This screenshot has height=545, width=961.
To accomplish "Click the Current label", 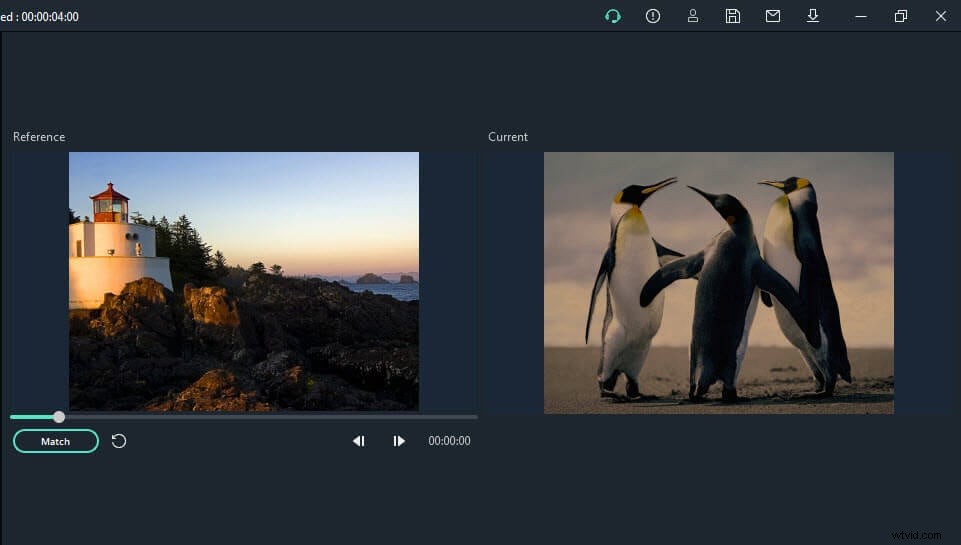I will (x=507, y=137).
